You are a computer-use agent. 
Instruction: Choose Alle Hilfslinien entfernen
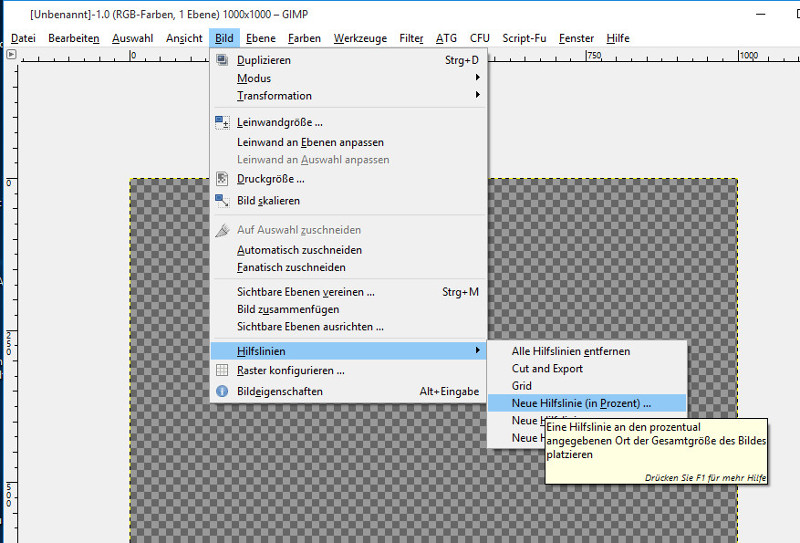[x=587, y=351]
